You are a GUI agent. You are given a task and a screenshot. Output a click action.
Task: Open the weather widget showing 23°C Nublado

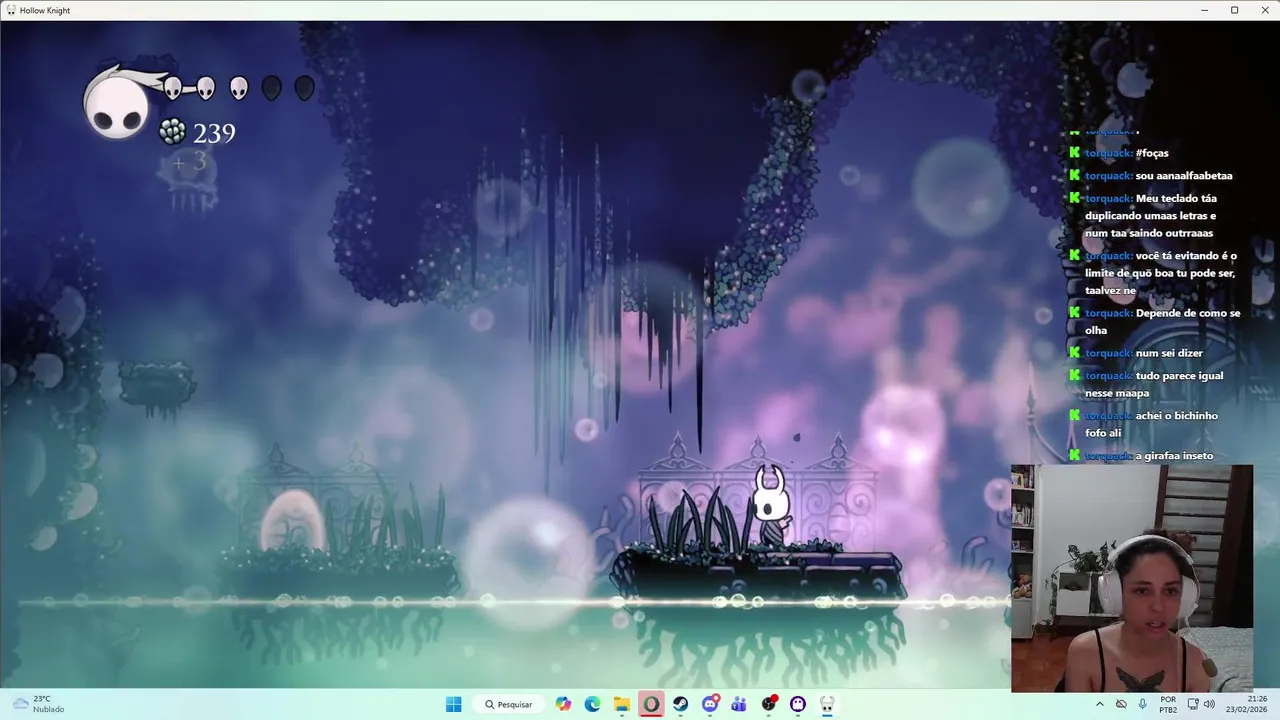click(x=37, y=704)
